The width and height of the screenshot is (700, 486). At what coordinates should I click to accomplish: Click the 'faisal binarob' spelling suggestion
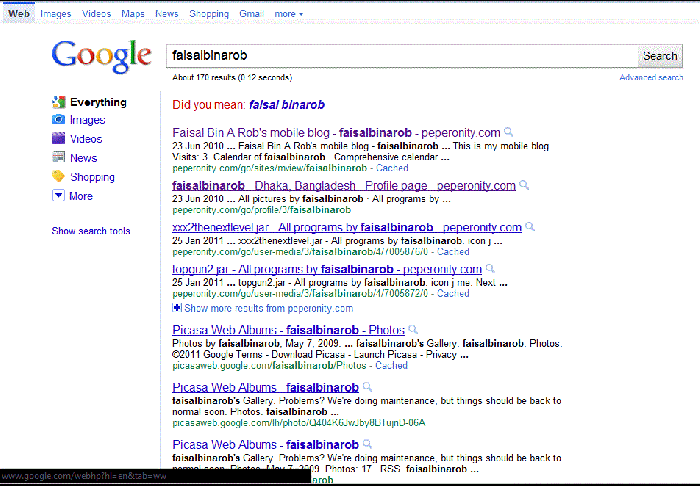[287, 105]
